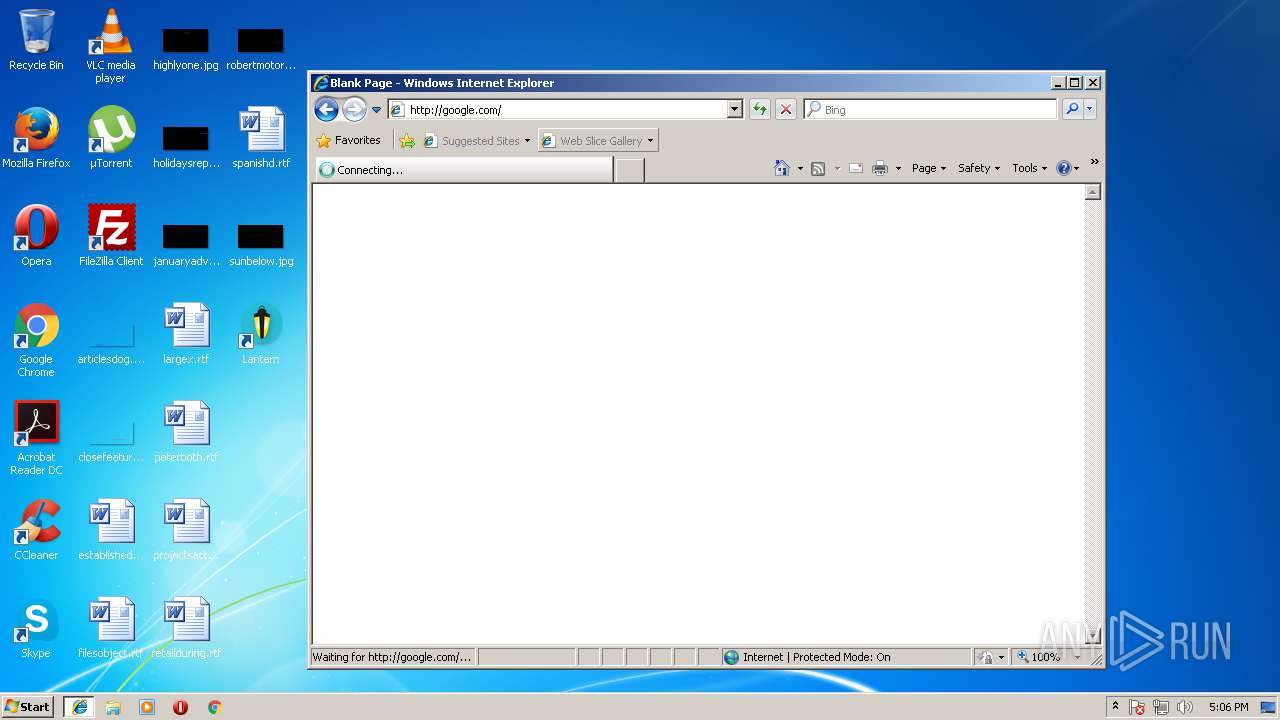
Task: Open Windows Explorer from taskbar
Action: (113, 707)
